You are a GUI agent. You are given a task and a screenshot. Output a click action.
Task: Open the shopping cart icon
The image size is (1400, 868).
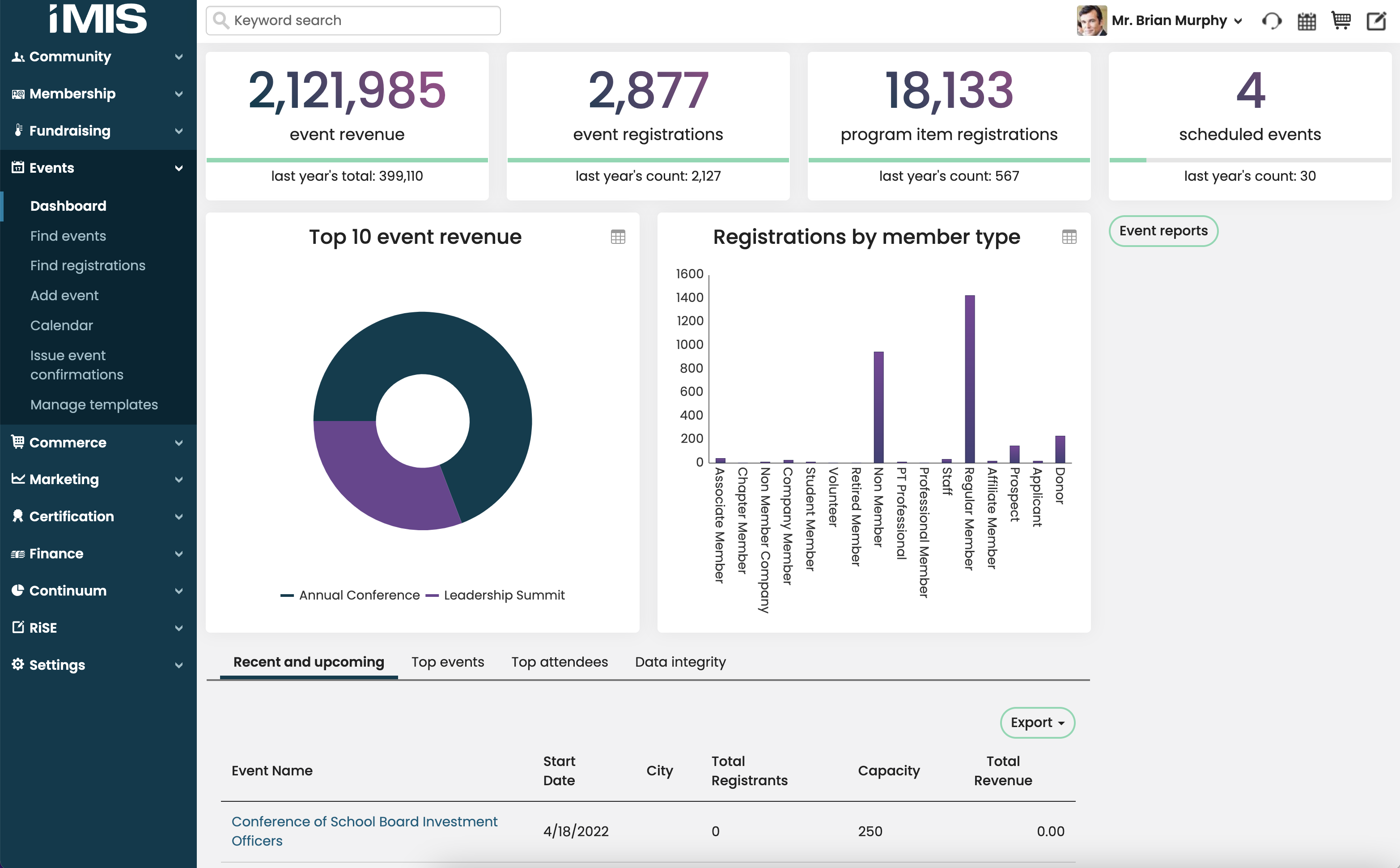1341,20
